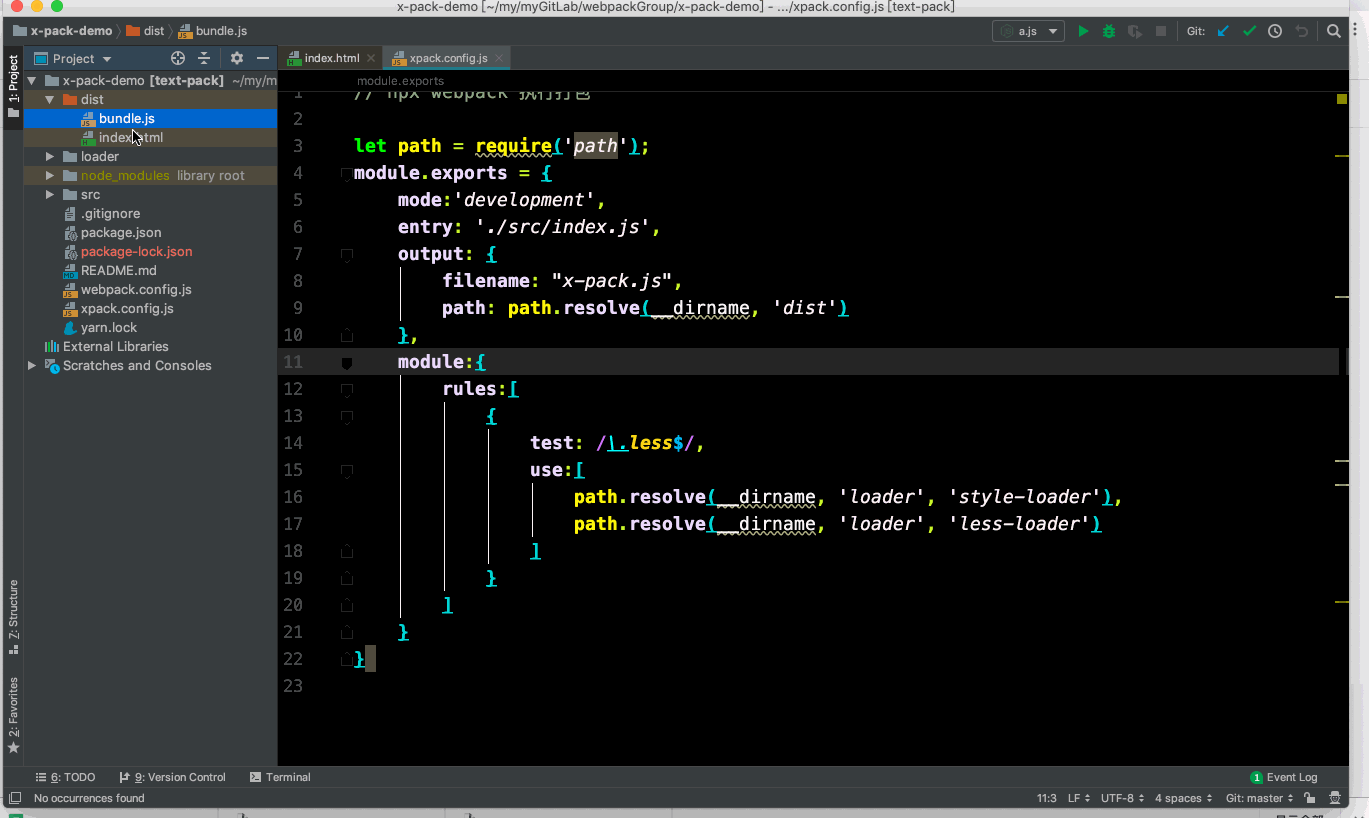Click the green inspection status square atop the editor scrollbar
Image resolution: width=1369 pixels, height=818 pixels.
pos(1342,98)
